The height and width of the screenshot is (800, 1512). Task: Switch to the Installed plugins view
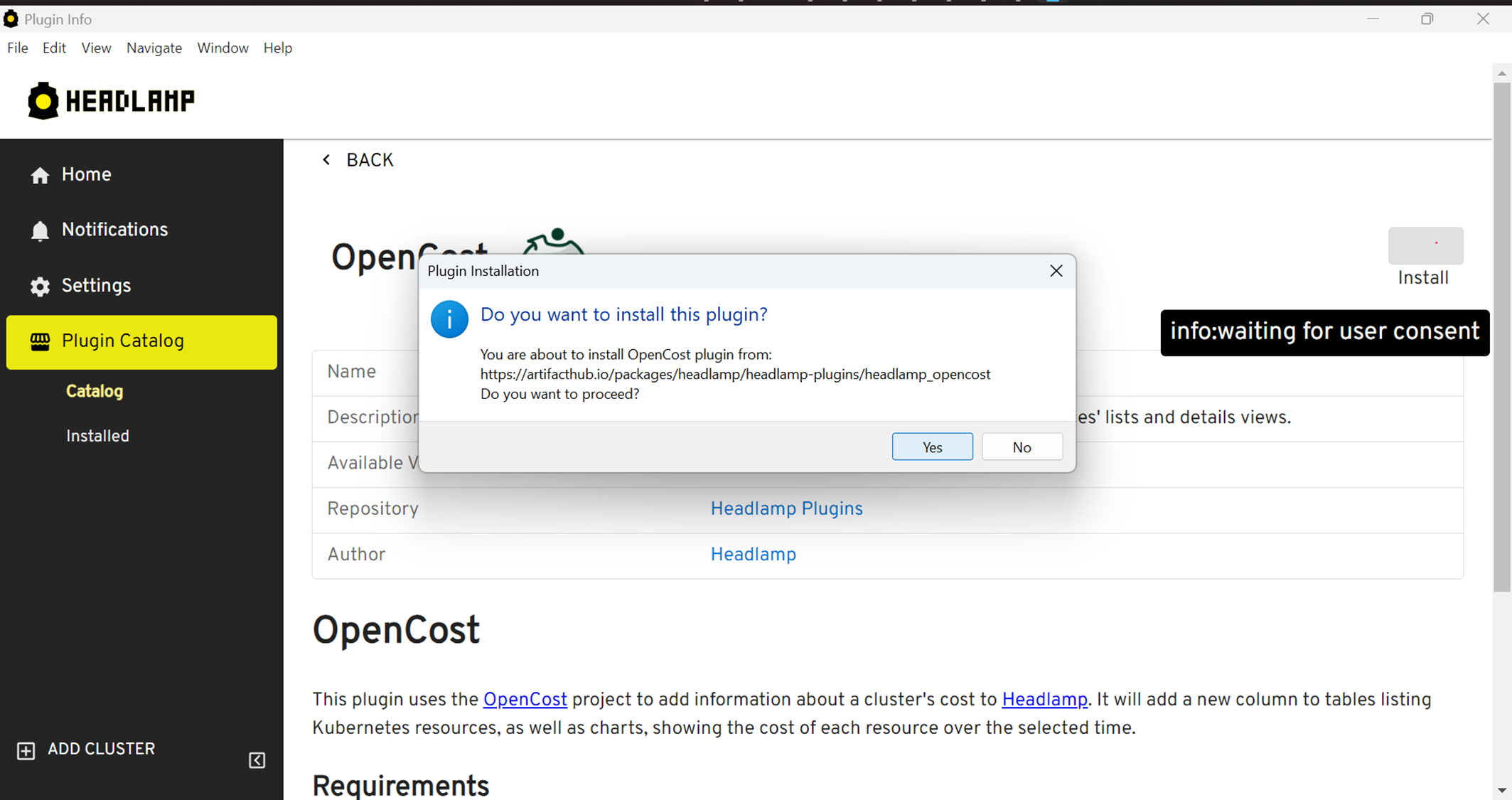point(97,436)
